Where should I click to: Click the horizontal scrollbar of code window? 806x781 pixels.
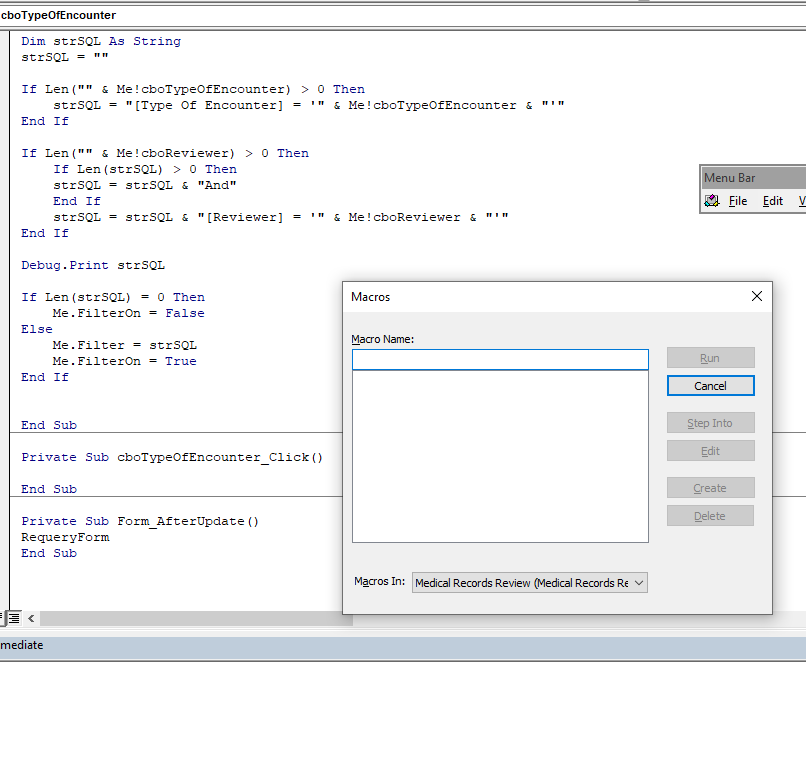tap(196, 618)
